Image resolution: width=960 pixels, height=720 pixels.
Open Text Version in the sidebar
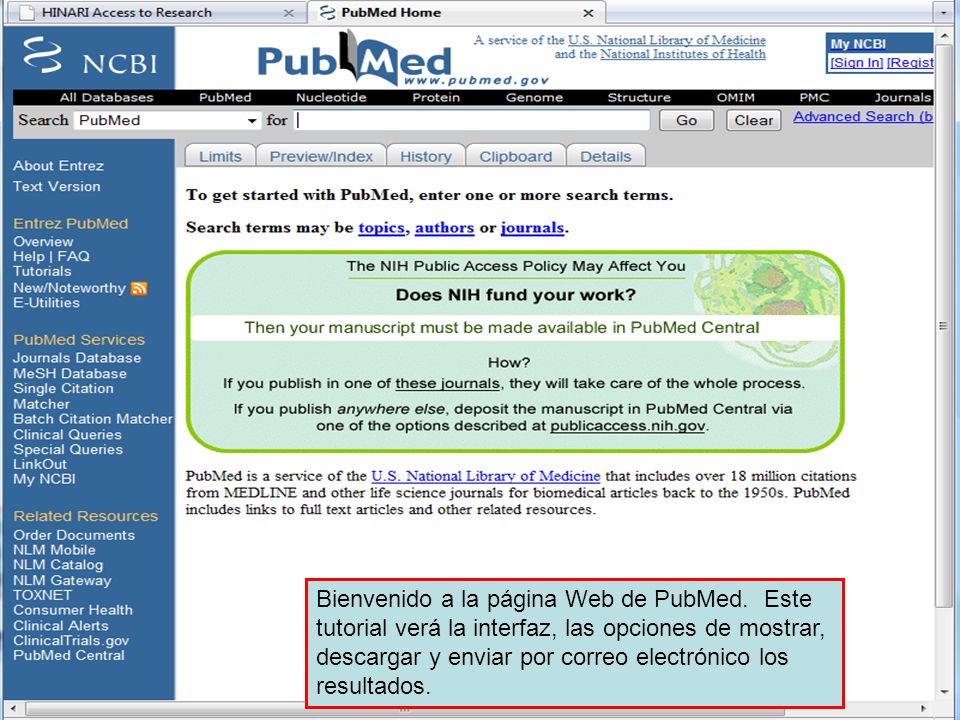[x=56, y=186]
